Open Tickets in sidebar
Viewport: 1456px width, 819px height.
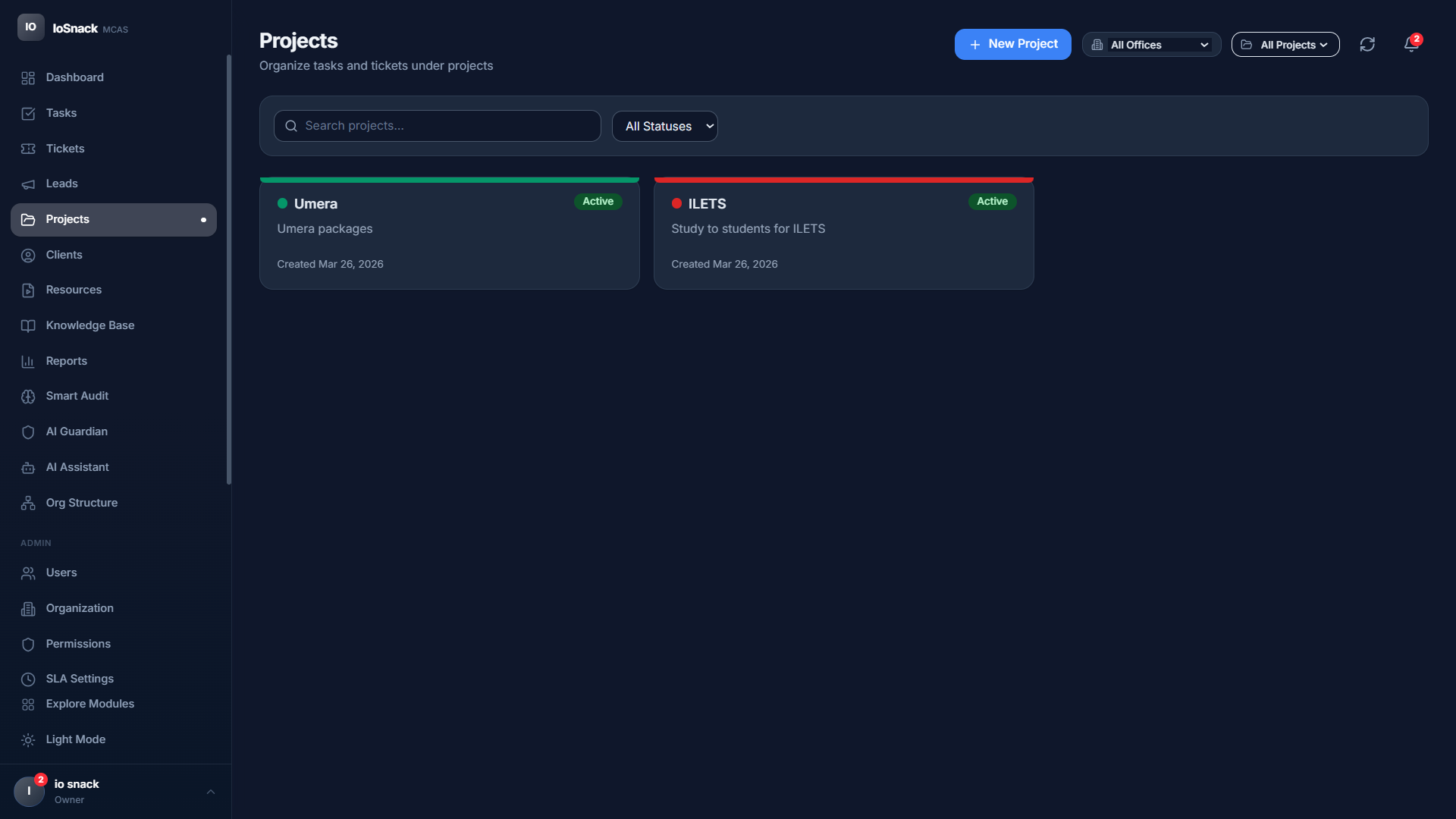coord(114,149)
